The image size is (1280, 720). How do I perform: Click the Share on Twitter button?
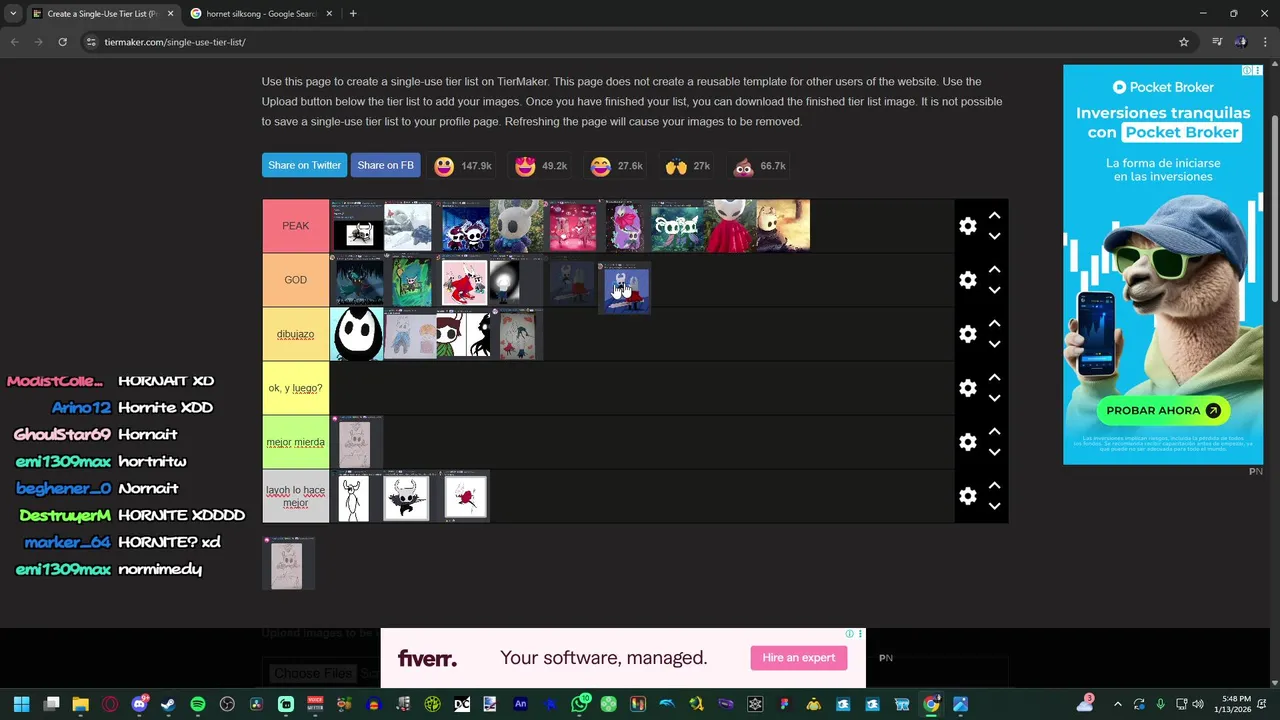304,165
